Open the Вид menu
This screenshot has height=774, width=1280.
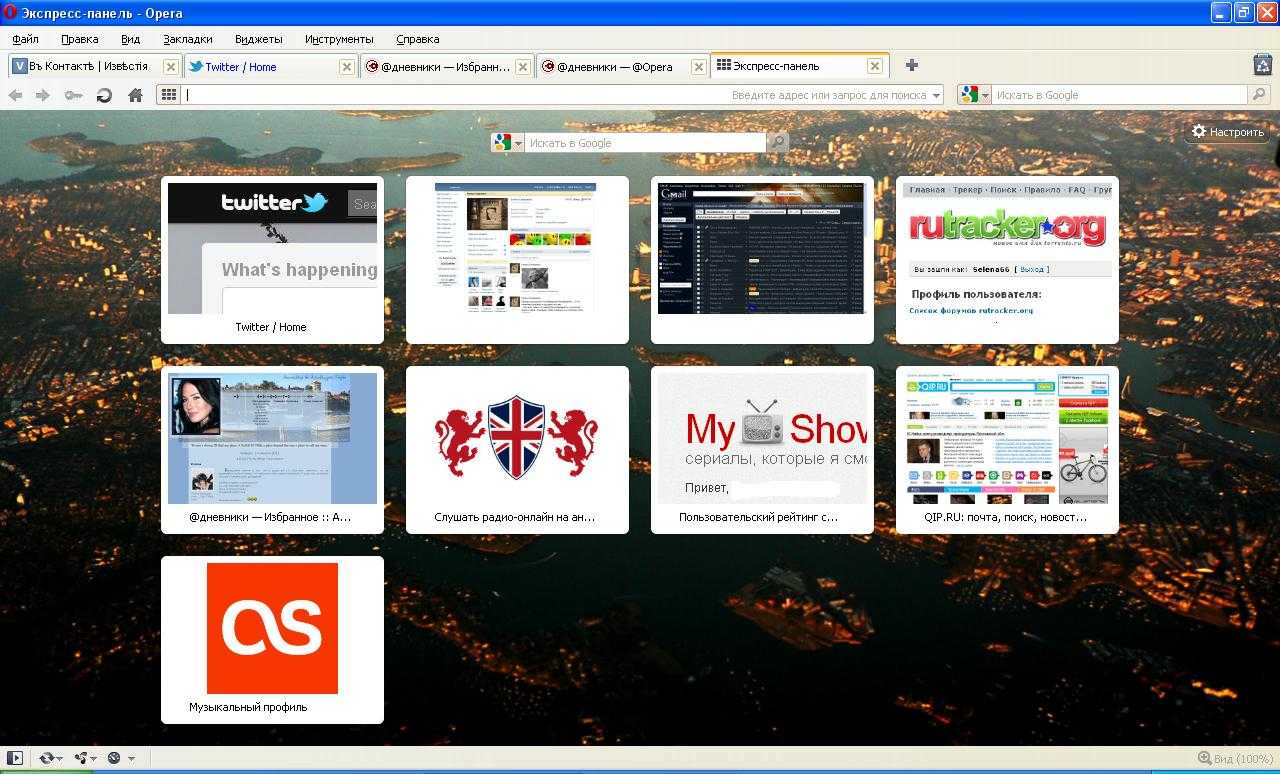click(x=130, y=39)
